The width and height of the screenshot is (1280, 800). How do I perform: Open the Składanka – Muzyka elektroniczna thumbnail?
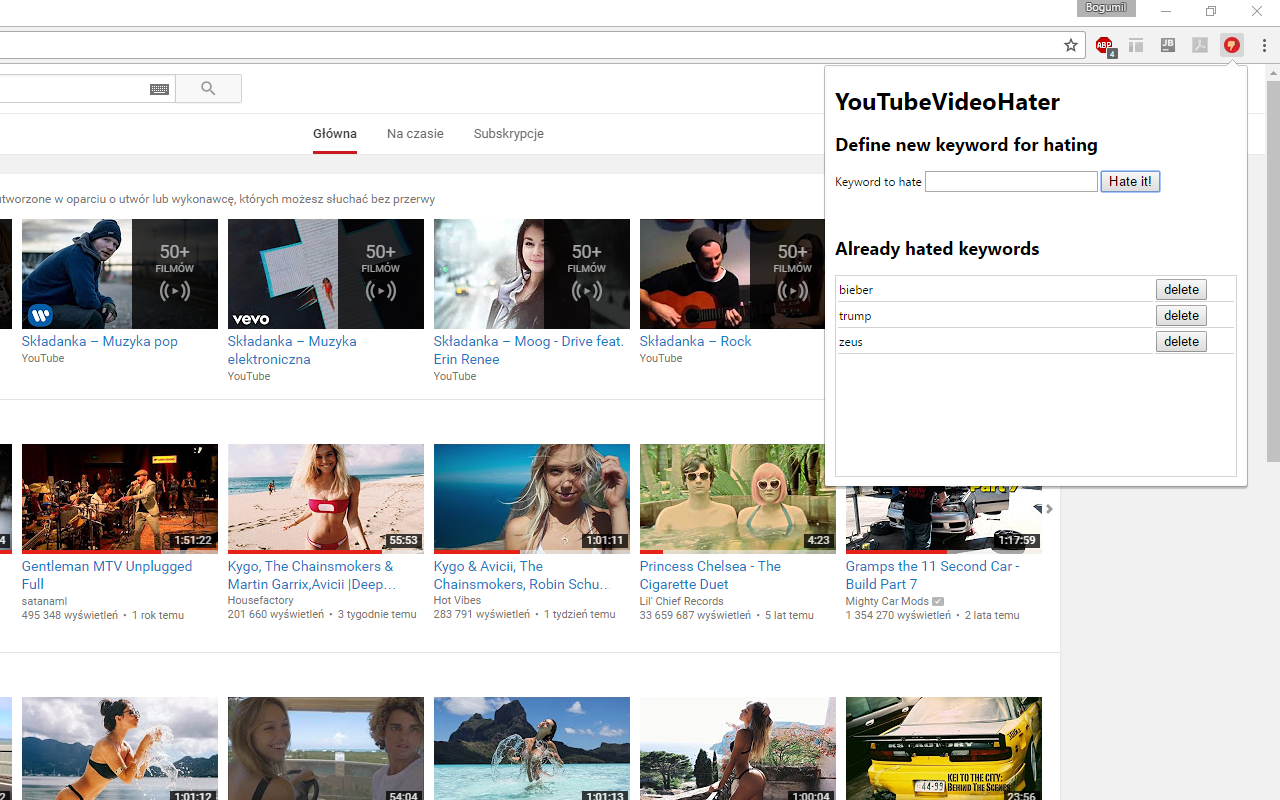tap(326, 274)
